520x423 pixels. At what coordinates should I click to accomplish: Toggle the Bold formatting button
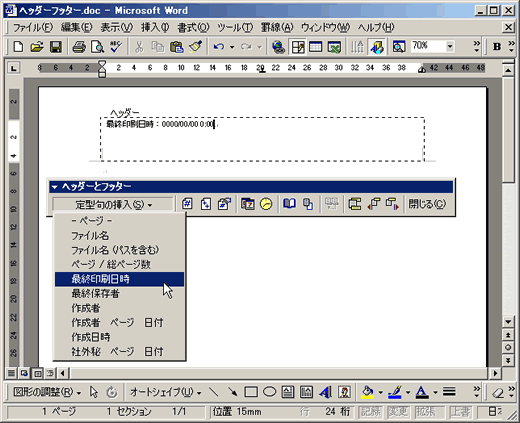497,47
